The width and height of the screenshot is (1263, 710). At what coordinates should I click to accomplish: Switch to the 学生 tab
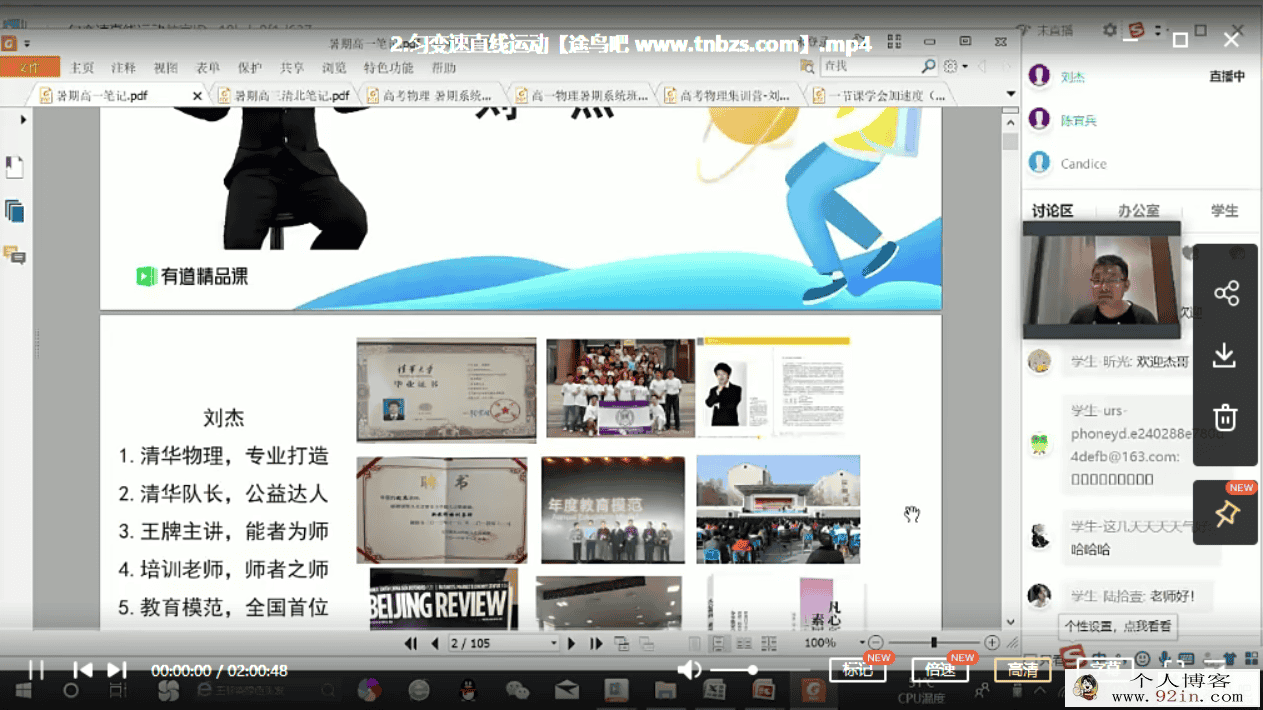1224,211
